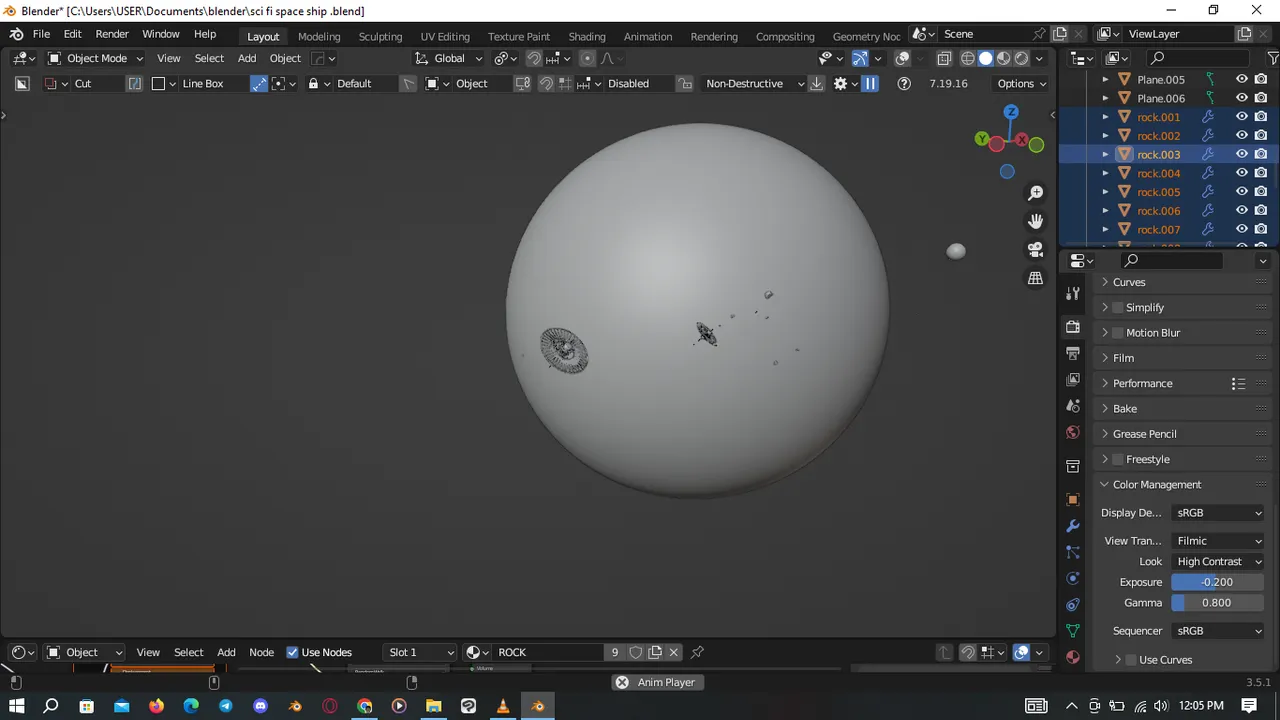Open the Look High Contrast dropdown
Viewport: 1280px width, 720px height.
1218,562
